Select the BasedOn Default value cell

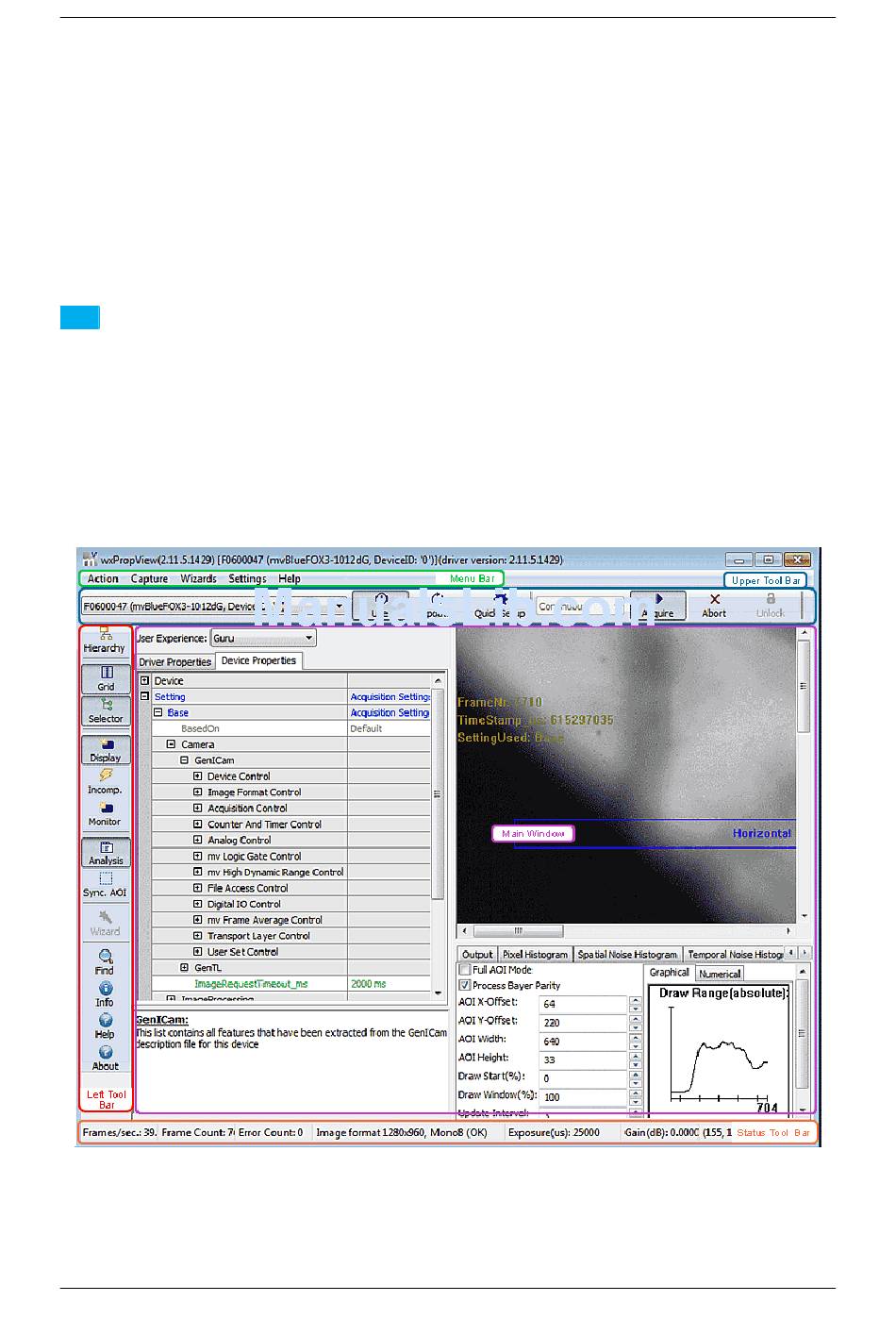click(390, 728)
